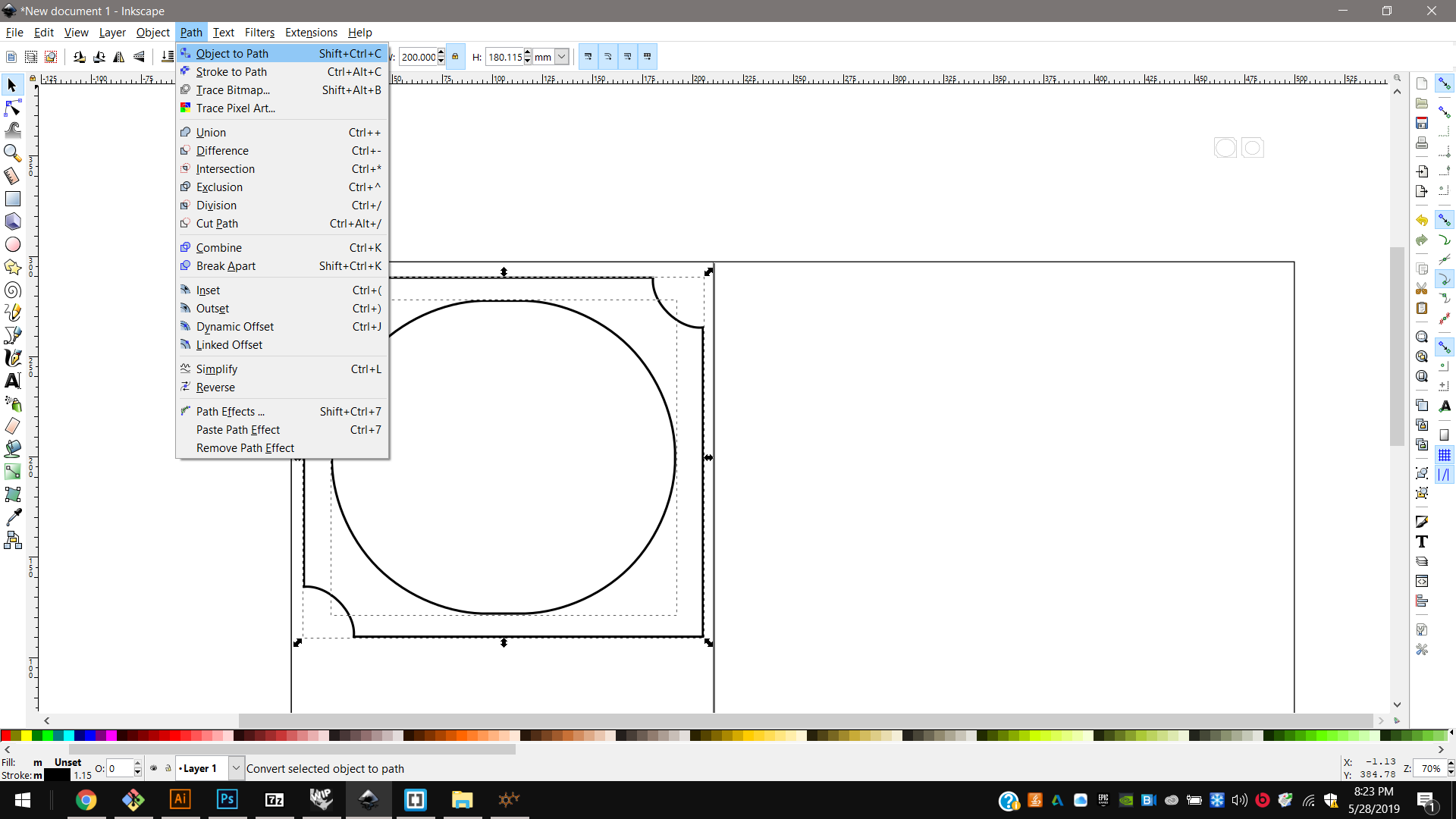Open the mm units dropdown

(x=562, y=57)
